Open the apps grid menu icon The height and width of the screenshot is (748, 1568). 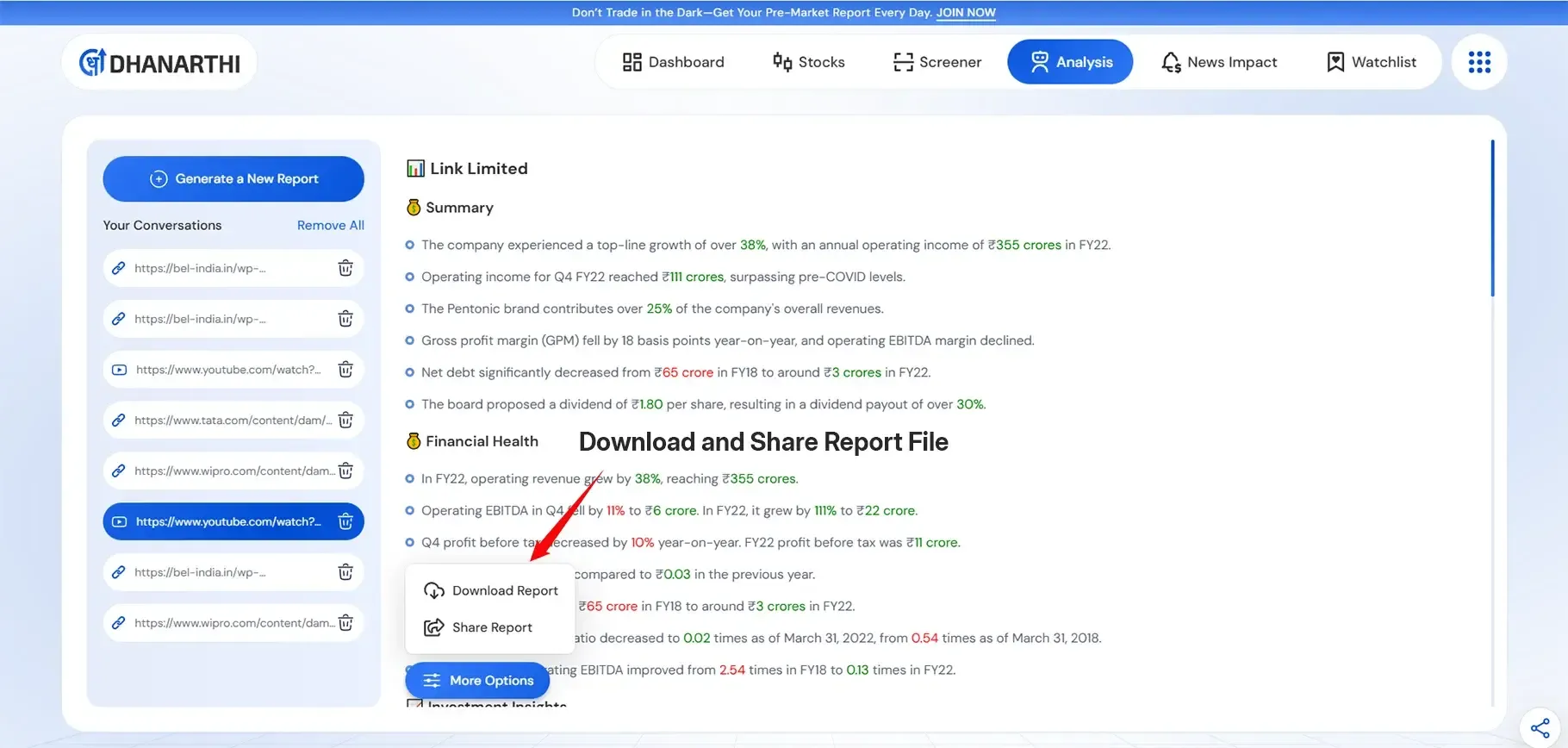(x=1478, y=62)
